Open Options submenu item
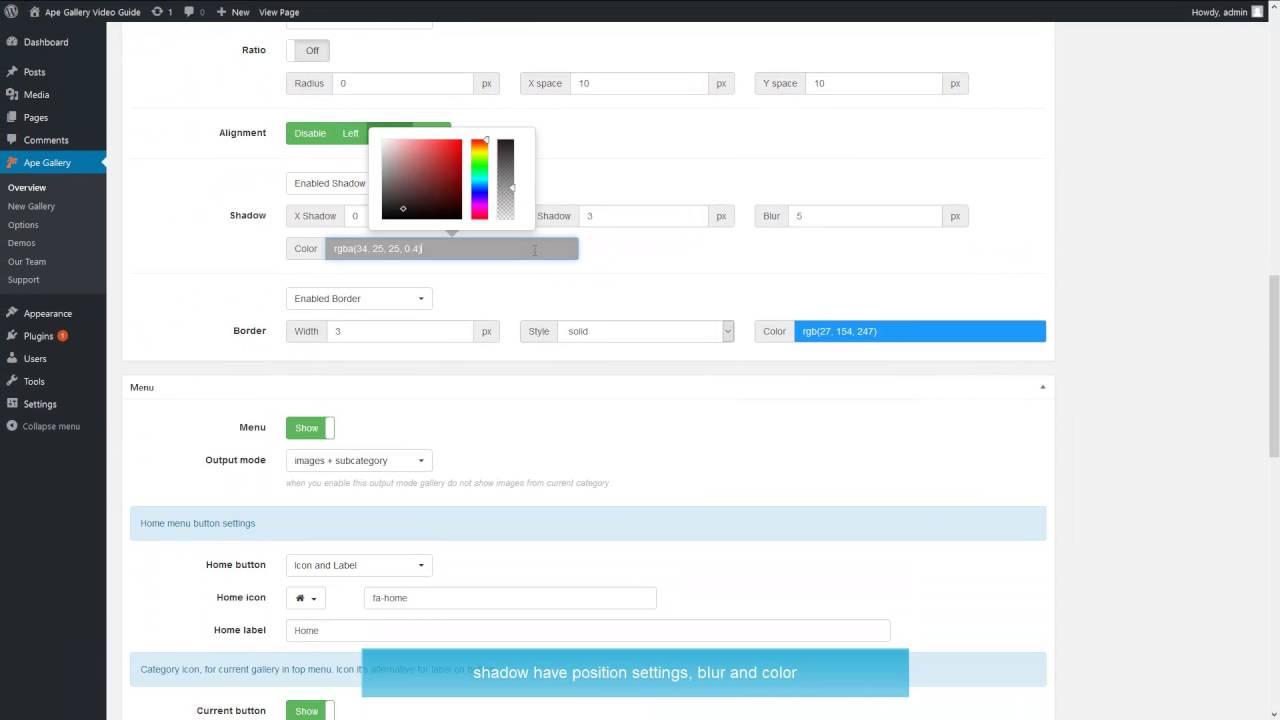 (23, 225)
